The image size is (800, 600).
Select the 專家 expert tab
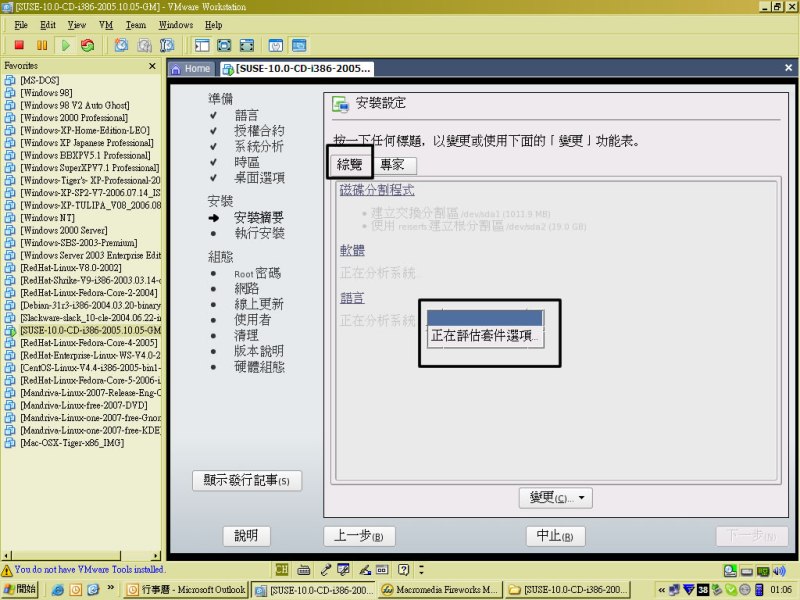(x=393, y=165)
